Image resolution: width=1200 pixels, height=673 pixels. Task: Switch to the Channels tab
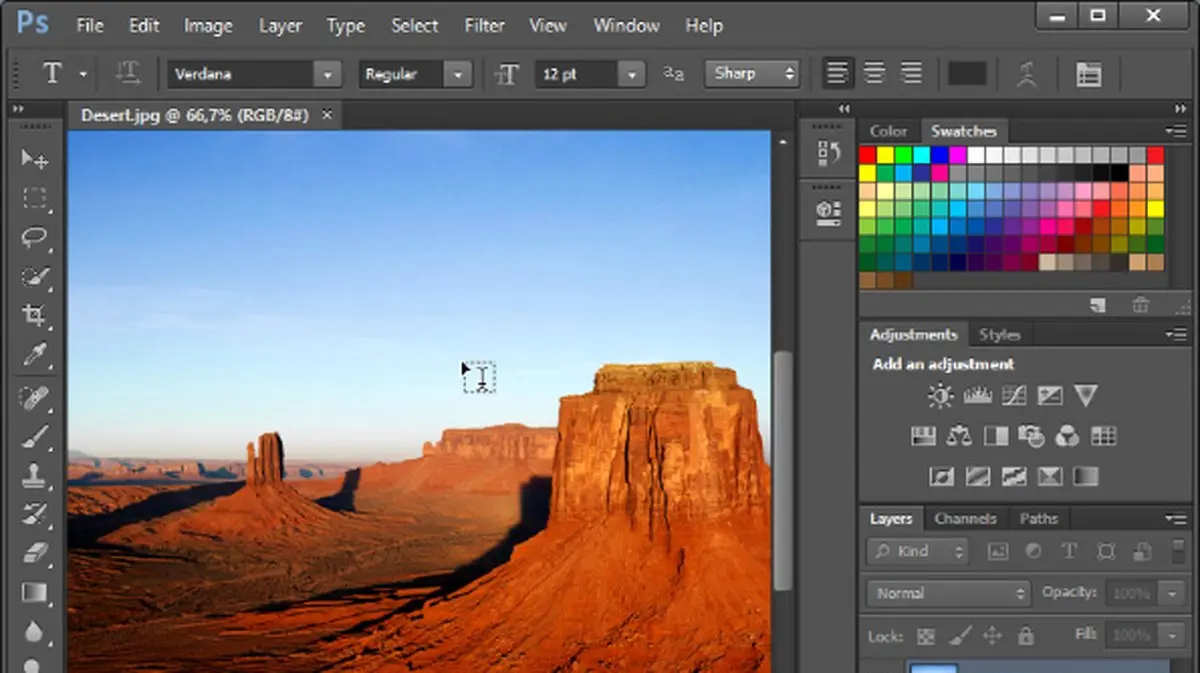(x=964, y=518)
